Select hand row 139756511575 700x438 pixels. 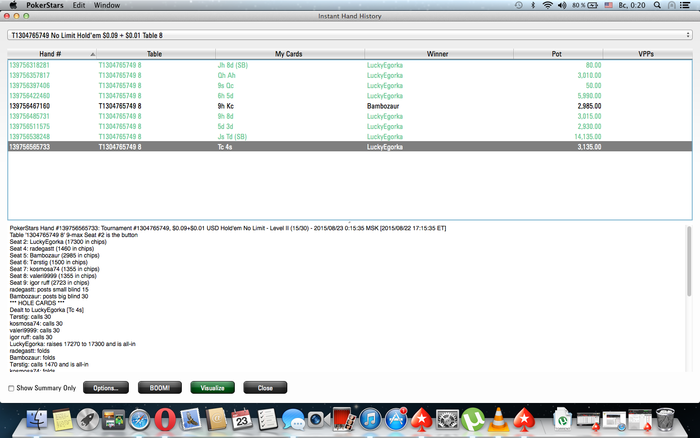350,127
